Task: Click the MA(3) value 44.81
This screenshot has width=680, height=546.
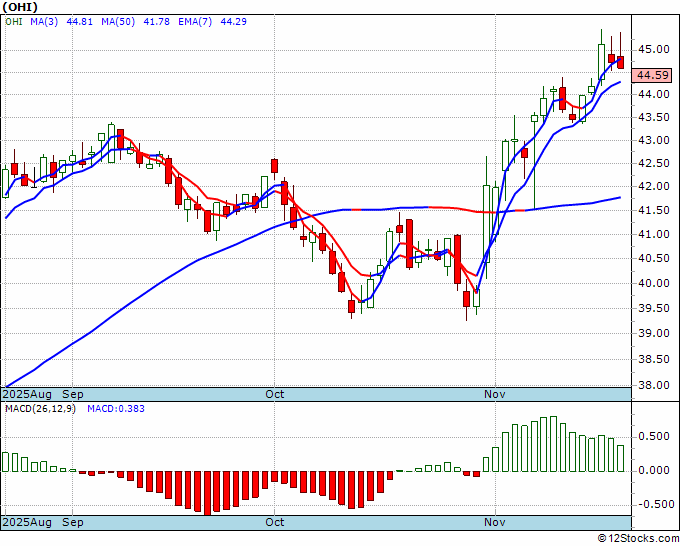Action: pos(79,21)
